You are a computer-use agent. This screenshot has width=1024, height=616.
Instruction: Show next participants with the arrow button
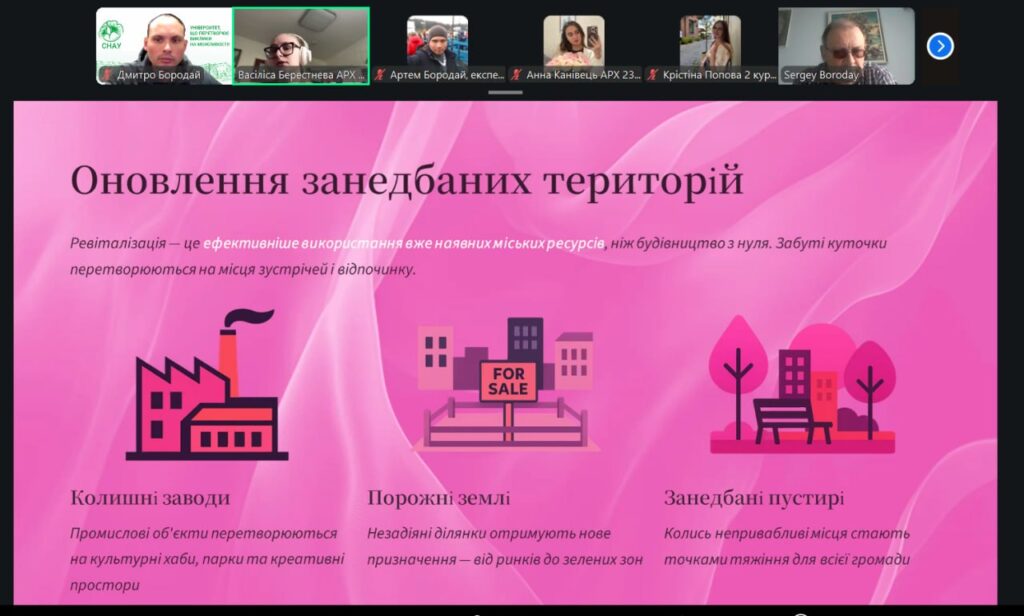click(x=940, y=46)
